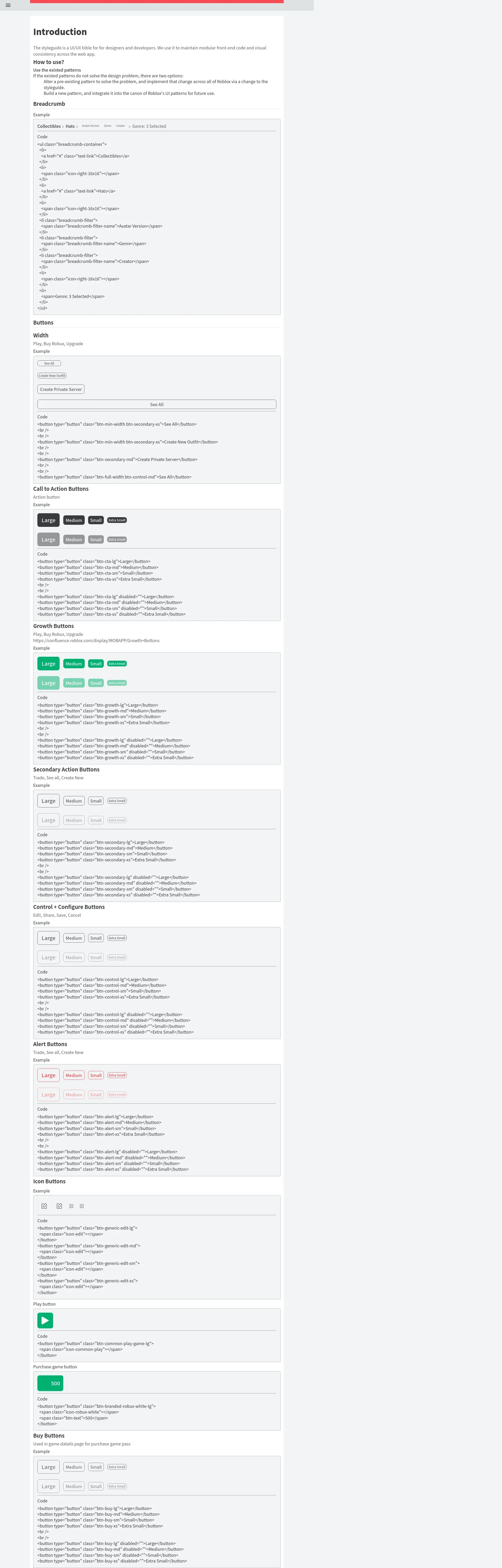Click the Create New Outfit button

52,376
